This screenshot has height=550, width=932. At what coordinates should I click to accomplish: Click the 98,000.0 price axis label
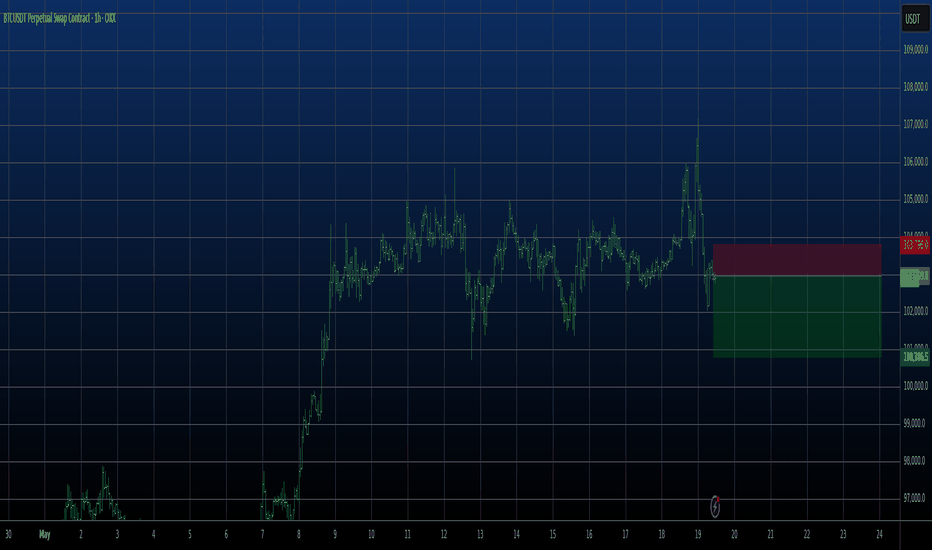(x=915, y=461)
